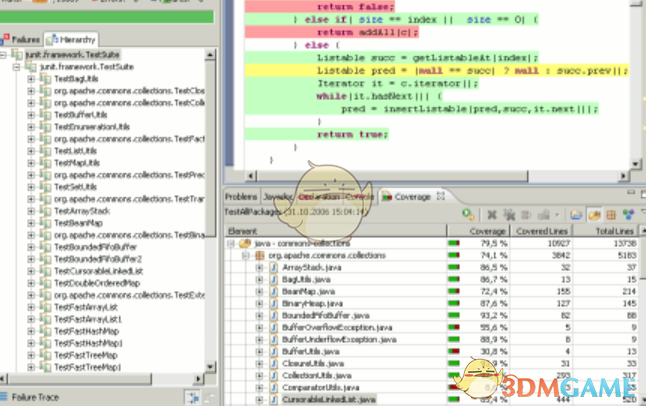Switch to the Failures tab
646x406 pixels.
coord(22,38)
